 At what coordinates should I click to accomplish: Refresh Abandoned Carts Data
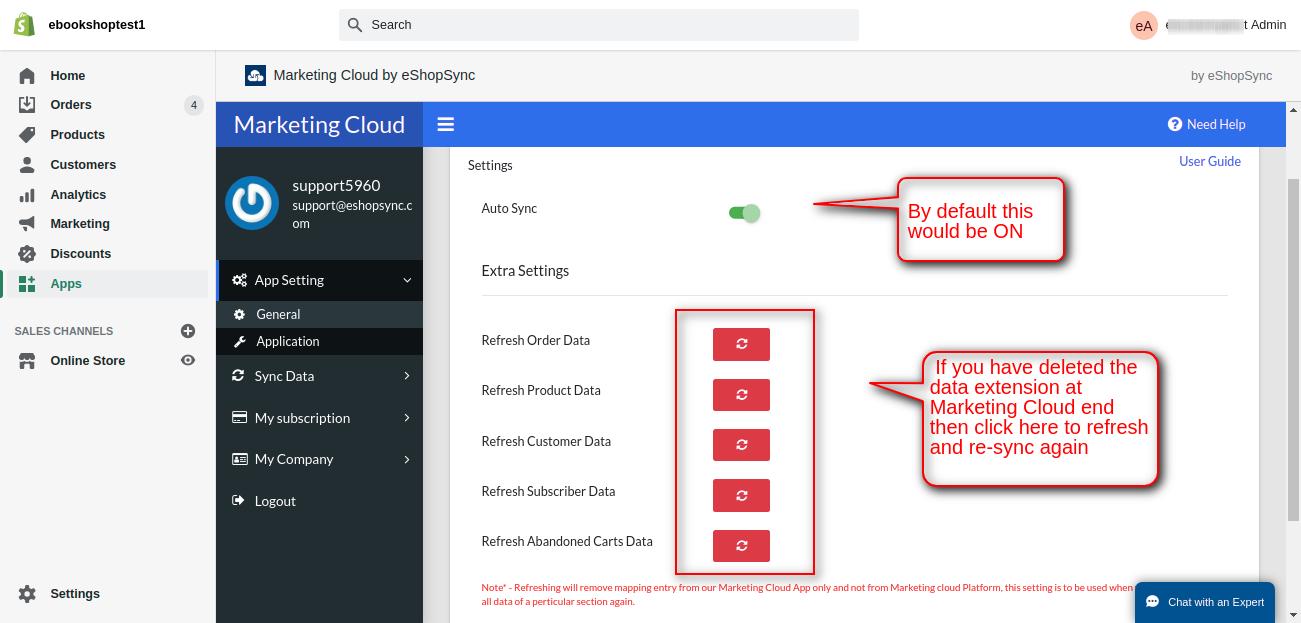tap(741, 546)
